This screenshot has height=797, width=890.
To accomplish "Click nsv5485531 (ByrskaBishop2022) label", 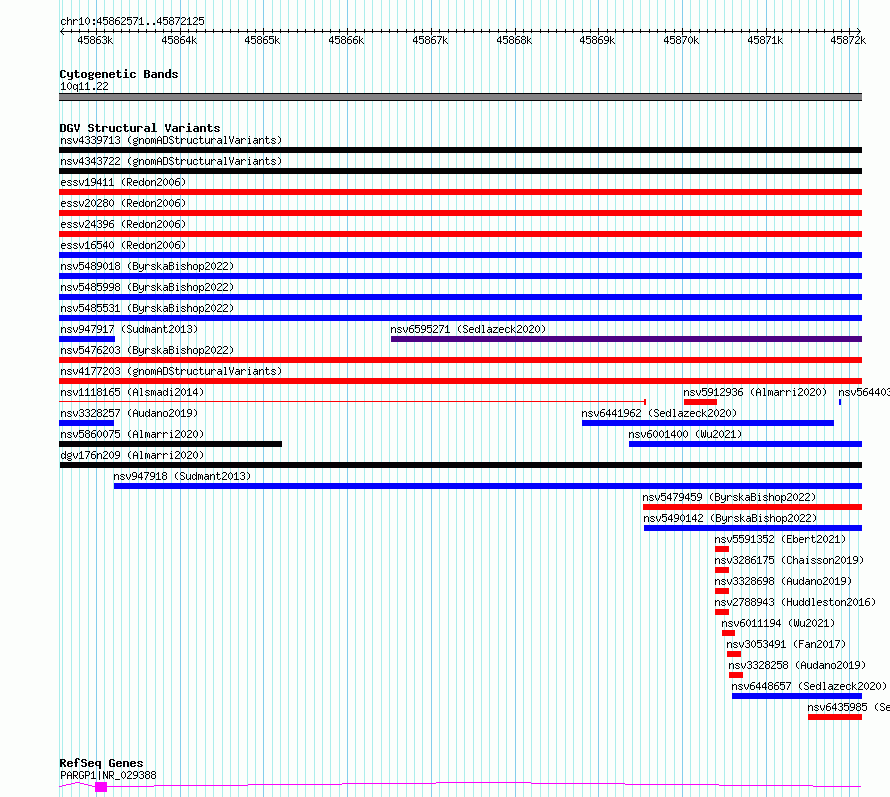I will (147, 308).
